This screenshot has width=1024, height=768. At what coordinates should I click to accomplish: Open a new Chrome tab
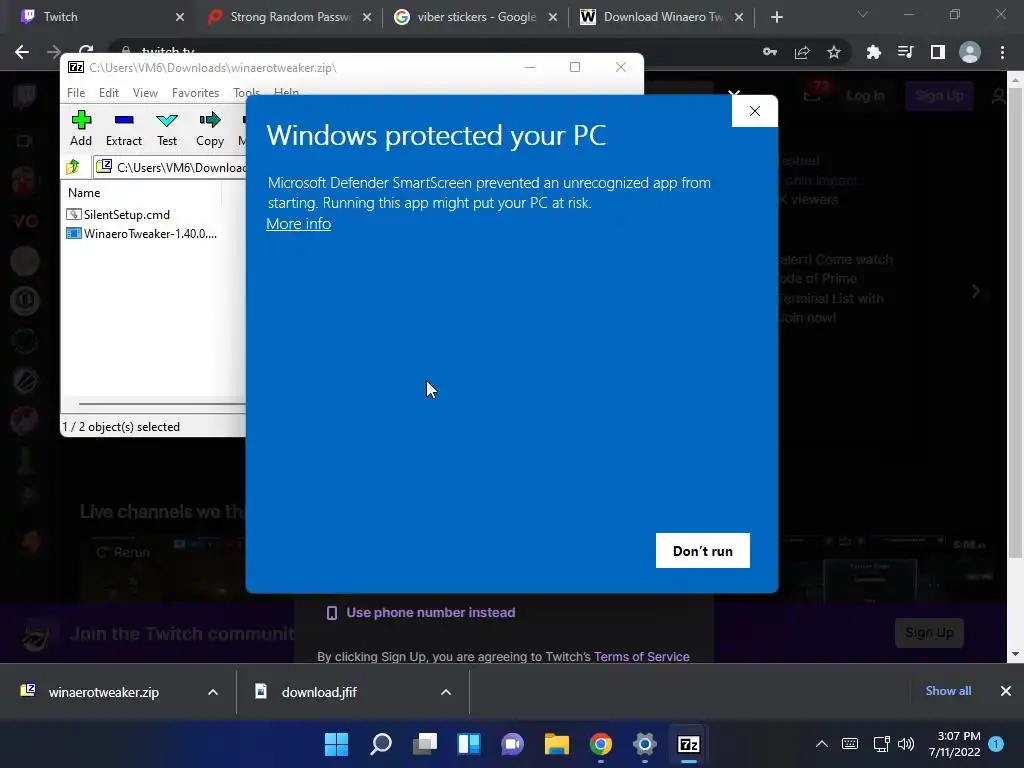click(776, 17)
